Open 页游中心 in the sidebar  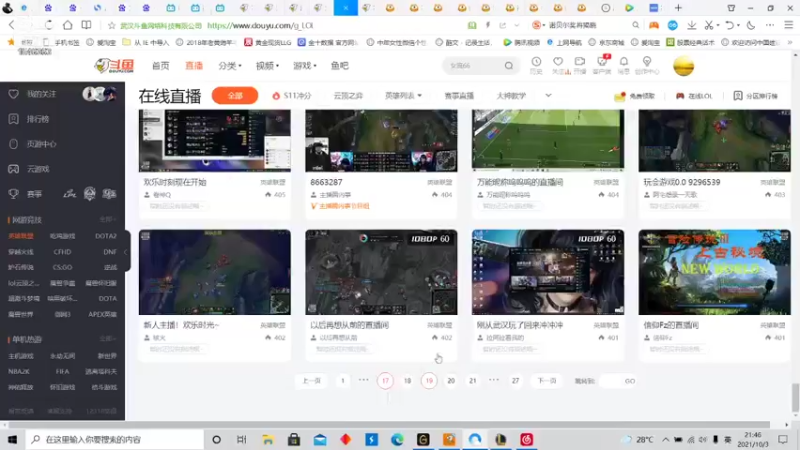click(x=41, y=144)
